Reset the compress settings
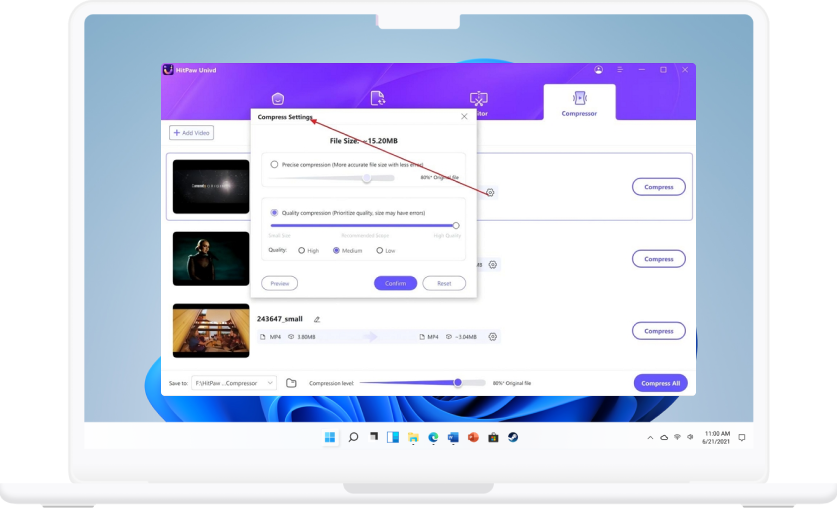Image resolution: width=837 pixels, height=508 pixels. (x=444, y=283)
